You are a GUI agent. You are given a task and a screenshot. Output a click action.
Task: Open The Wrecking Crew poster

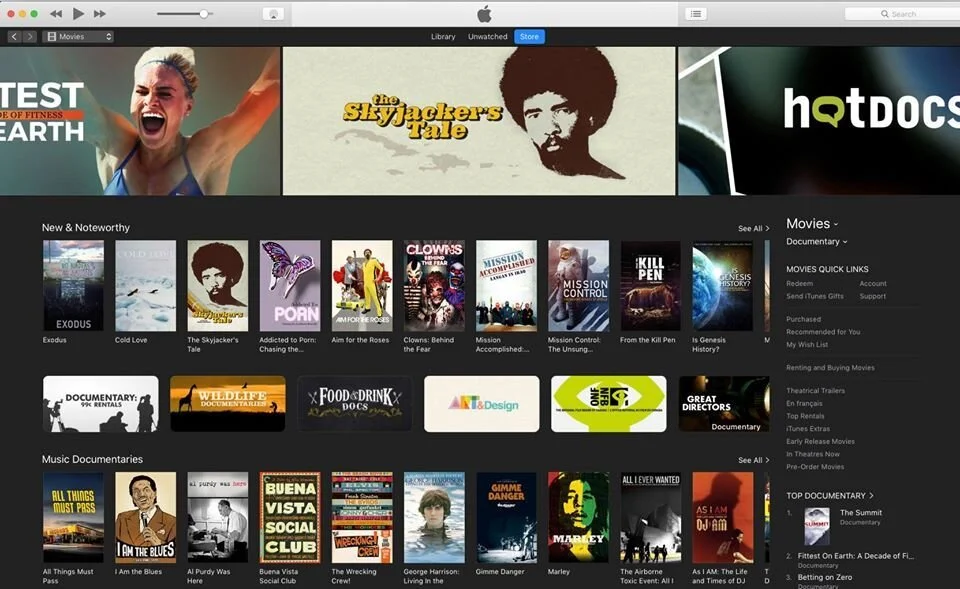362,517
